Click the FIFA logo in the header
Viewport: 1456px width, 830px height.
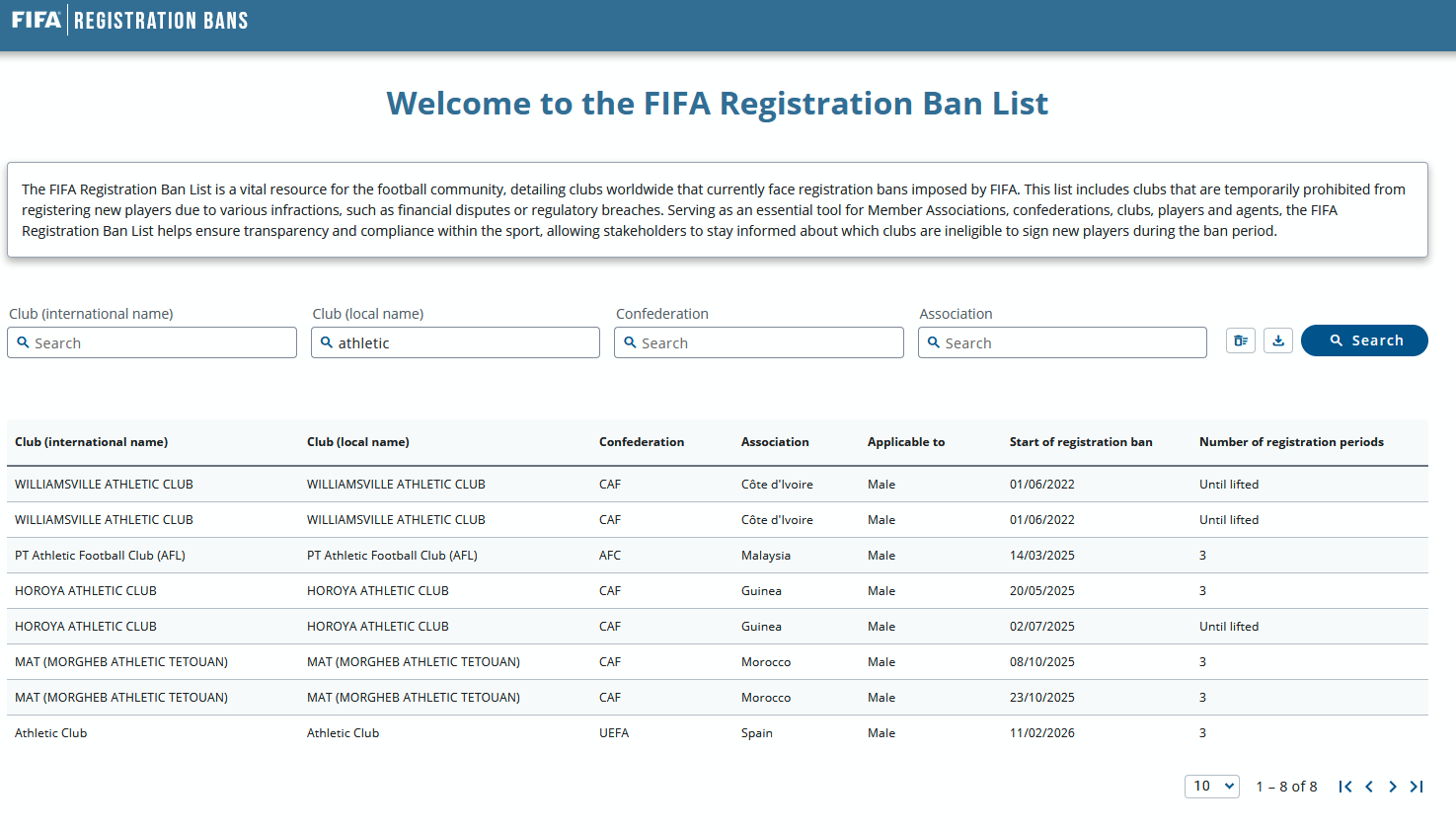click(37, 20)
